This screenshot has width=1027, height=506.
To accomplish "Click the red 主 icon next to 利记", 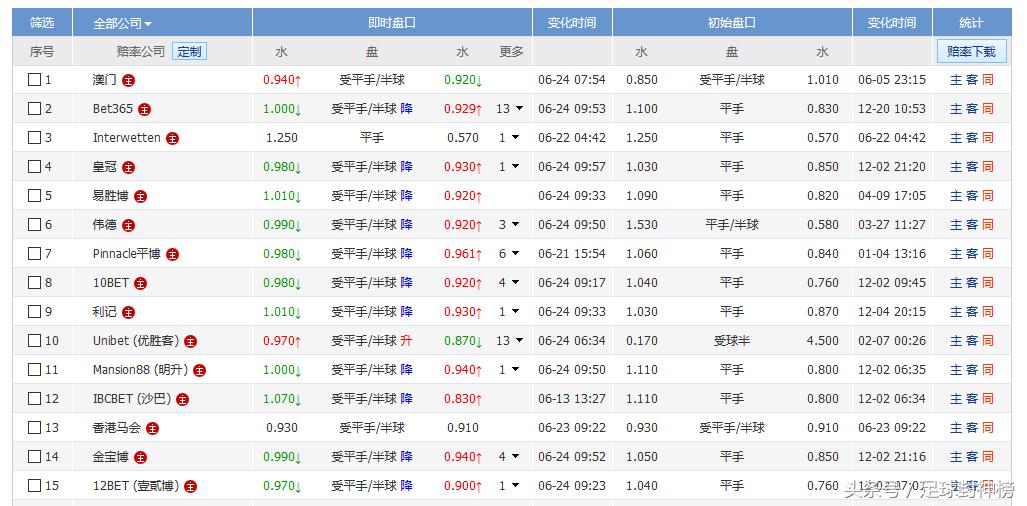I will pos(129,312).
